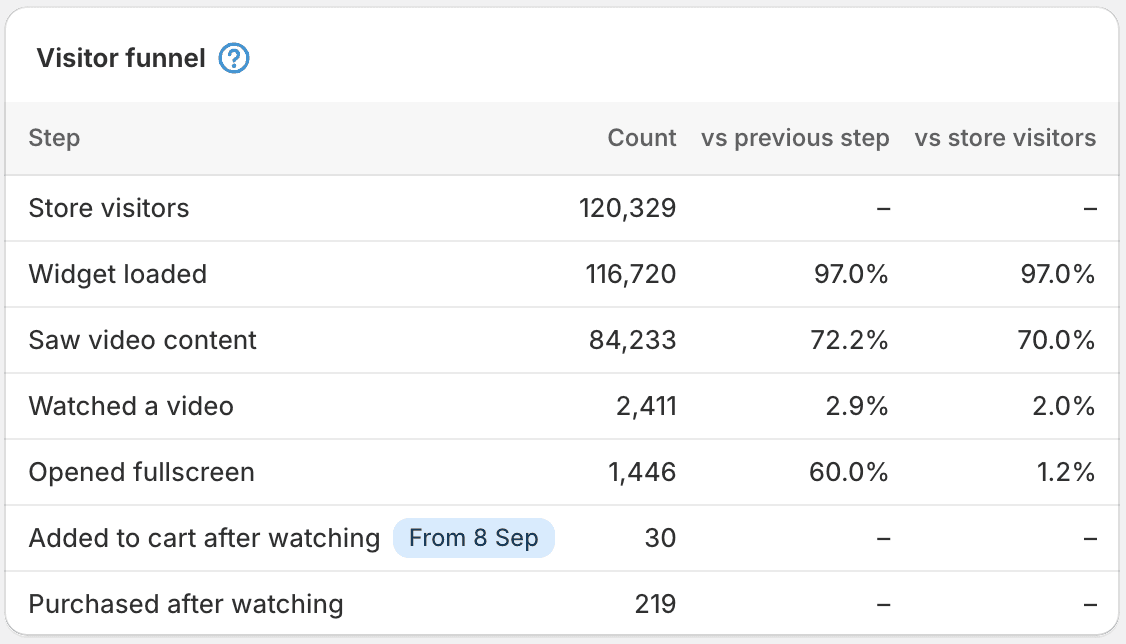This screenshot has height=644, width=1126.
Task: Select the 'Purchased after watching' row label
Action: click(185, 605)
